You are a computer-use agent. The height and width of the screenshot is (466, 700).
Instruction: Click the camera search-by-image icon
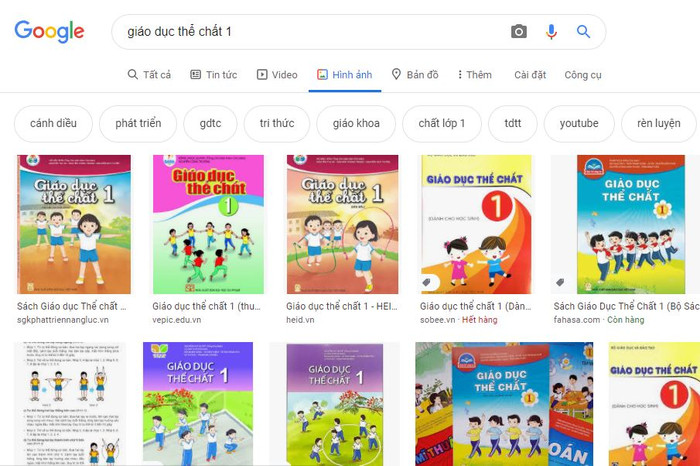(x=518, y=32)
